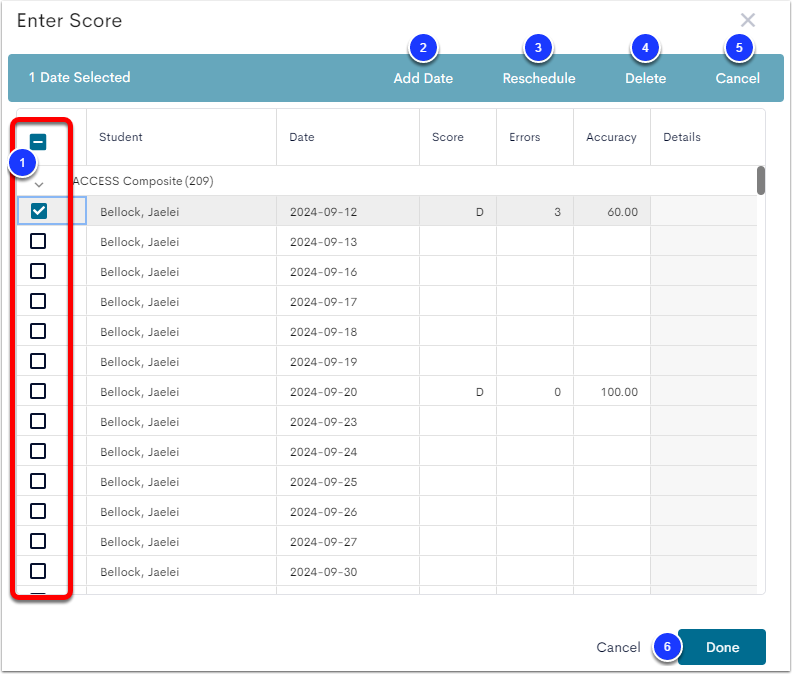Screen dimensions: 792x674
Task: Collapse the ACCESS Composite (209) group
Action: pyautogui.click(x=39, y=185)
